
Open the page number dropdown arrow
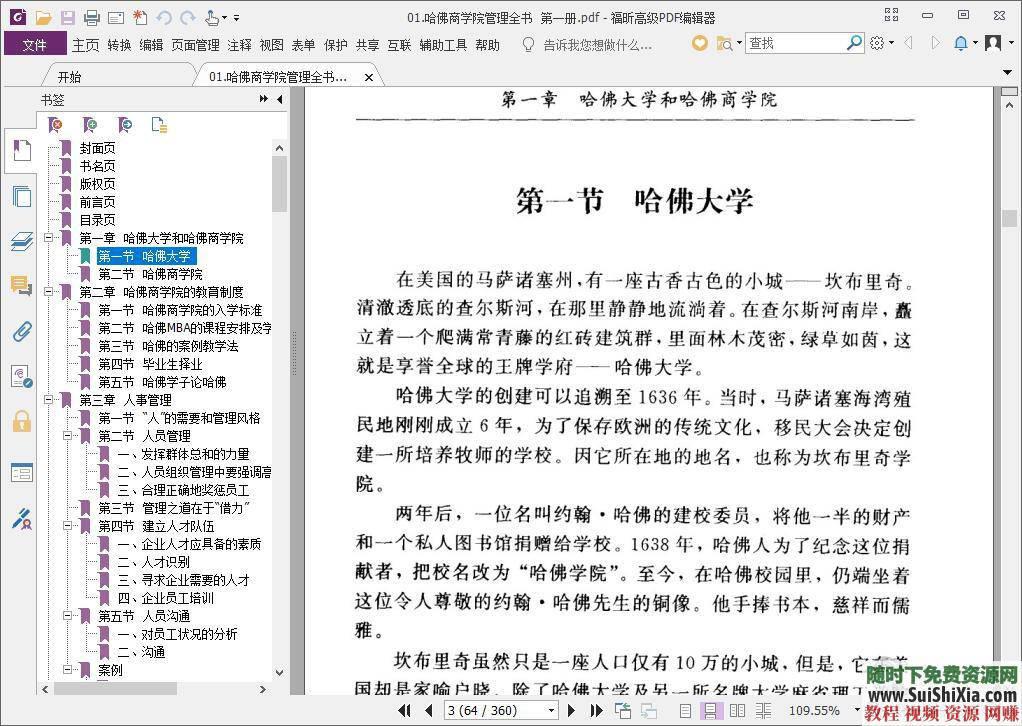click(x=551, y=710)
